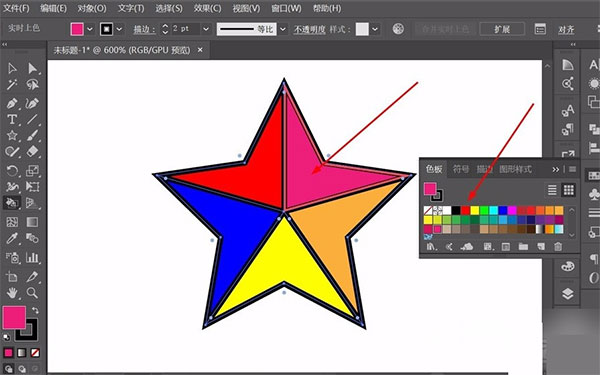Set color mode to None
600x375 pixels.
(35, 352)
